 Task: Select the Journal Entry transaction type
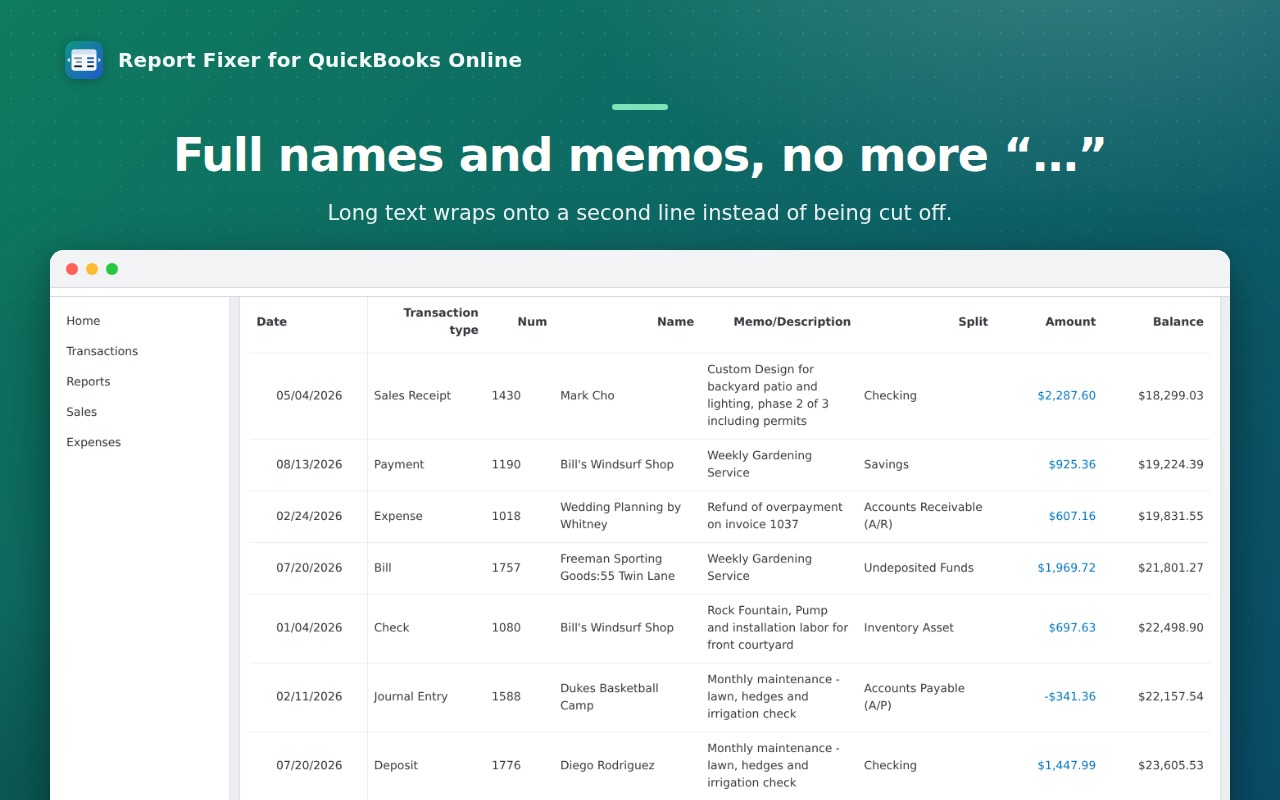tap(410, 697)
